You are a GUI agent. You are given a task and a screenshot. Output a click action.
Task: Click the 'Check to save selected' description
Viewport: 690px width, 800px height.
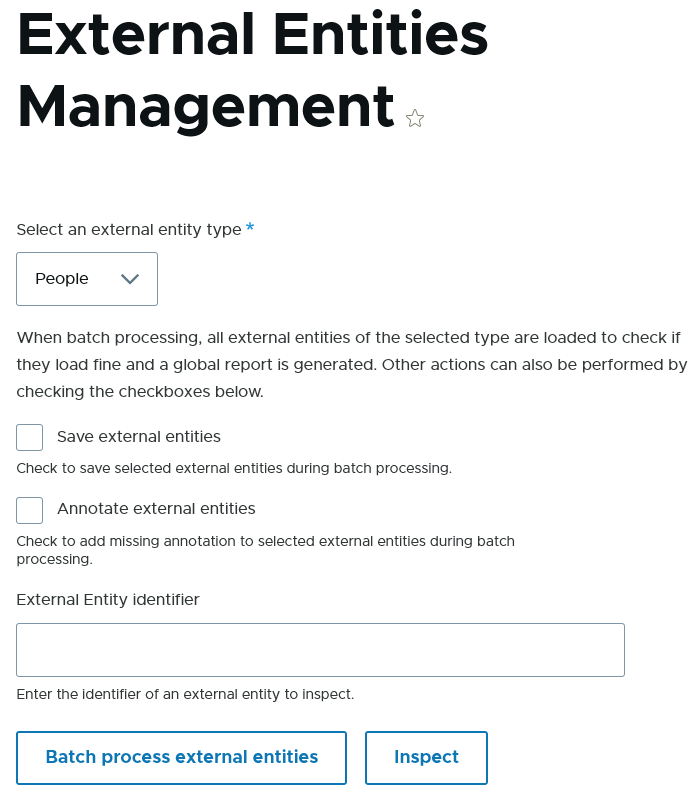(234, 468)
